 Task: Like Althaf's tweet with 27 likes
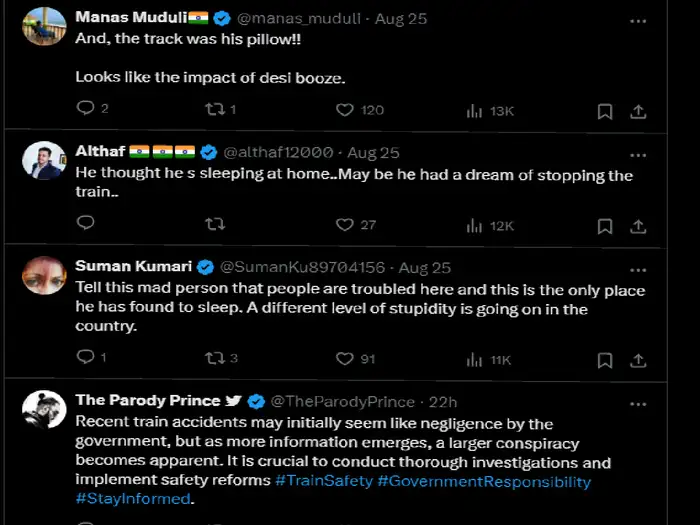345,225
